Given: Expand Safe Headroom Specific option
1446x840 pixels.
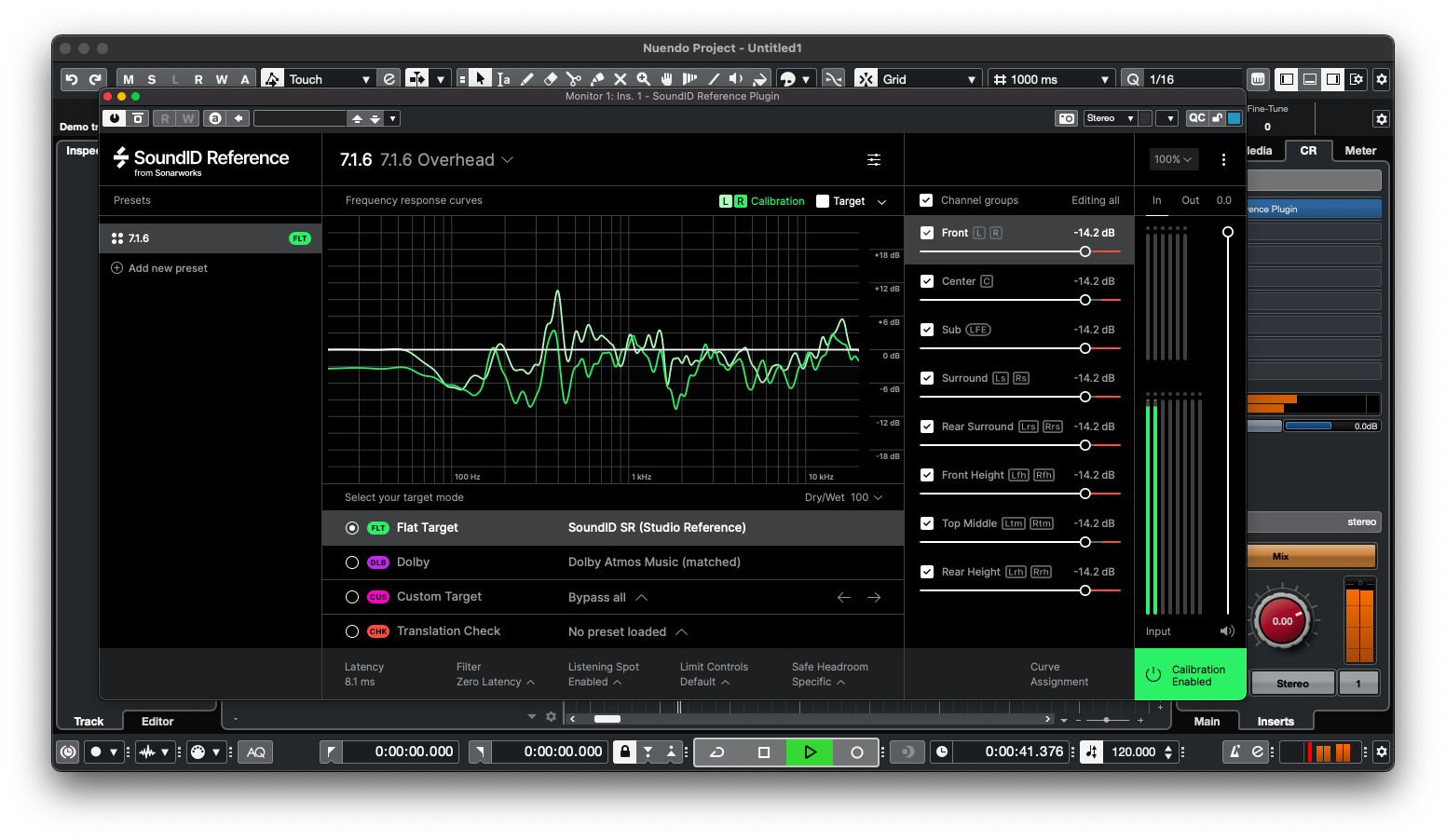Looking at the screenshot, I should tap(818, 682).
